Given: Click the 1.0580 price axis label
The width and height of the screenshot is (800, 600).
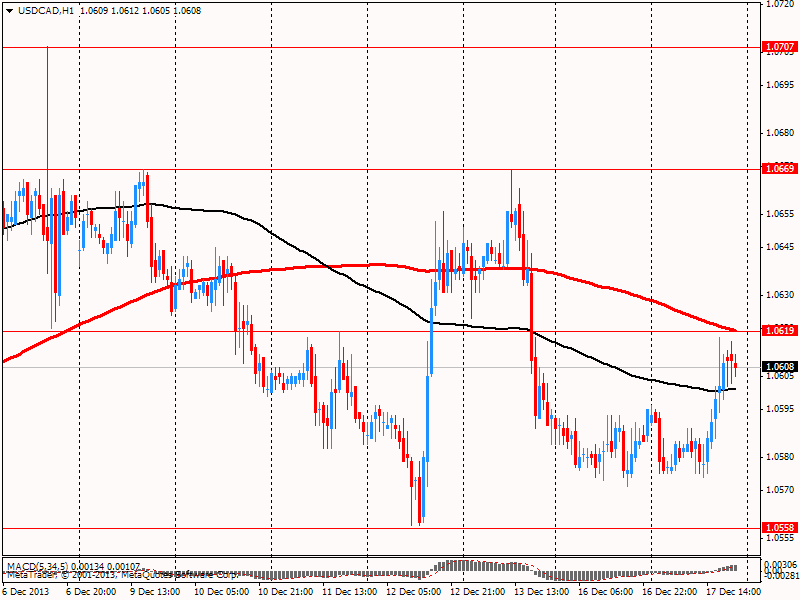Looking at the screenshot, I should (780, 457).
